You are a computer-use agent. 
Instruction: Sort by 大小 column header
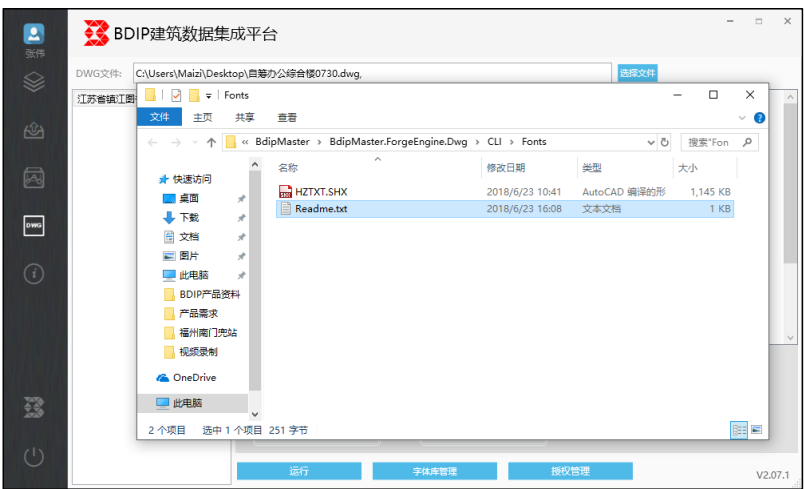click(x=705, y=168)
